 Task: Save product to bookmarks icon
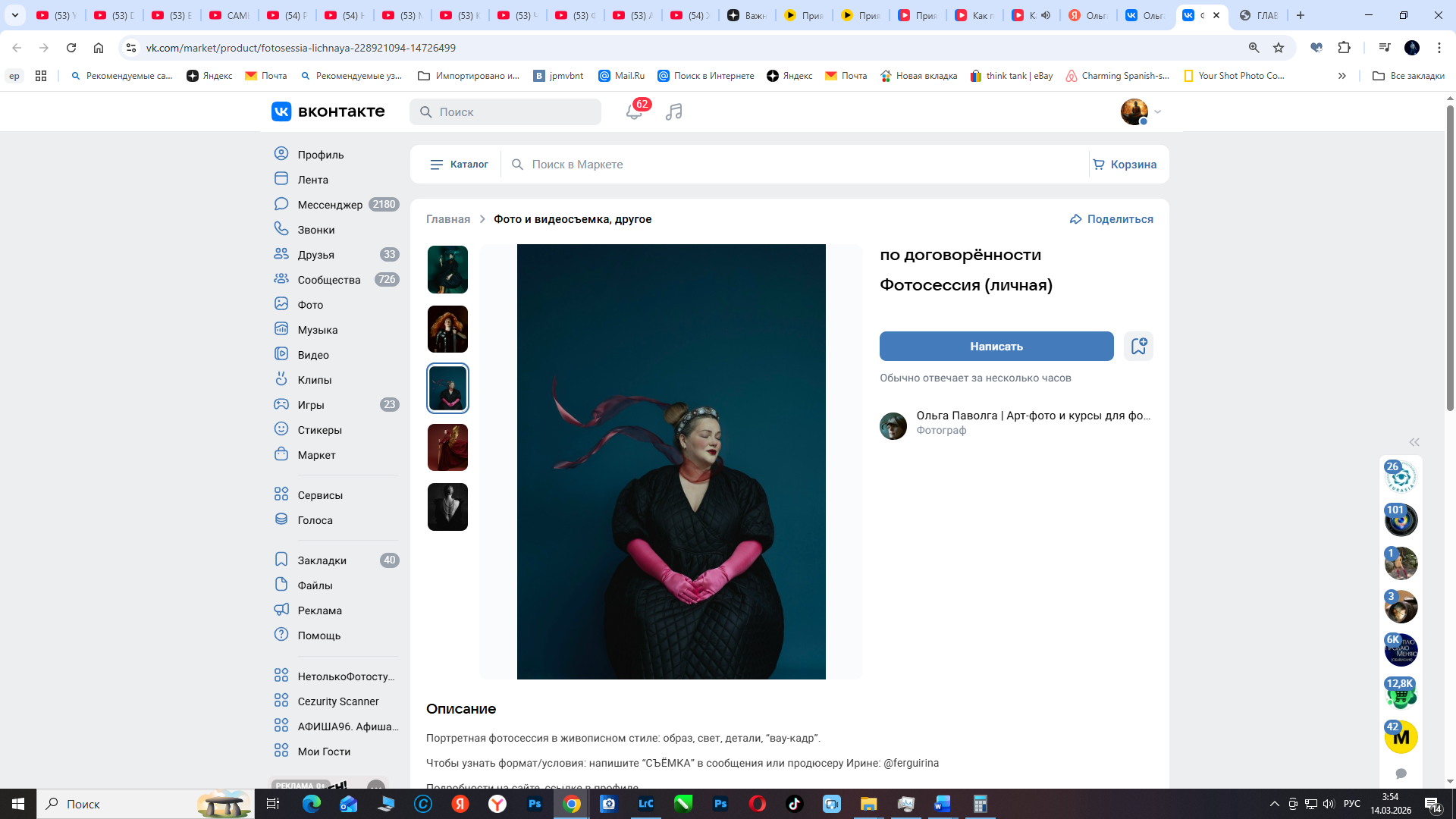1138,347
